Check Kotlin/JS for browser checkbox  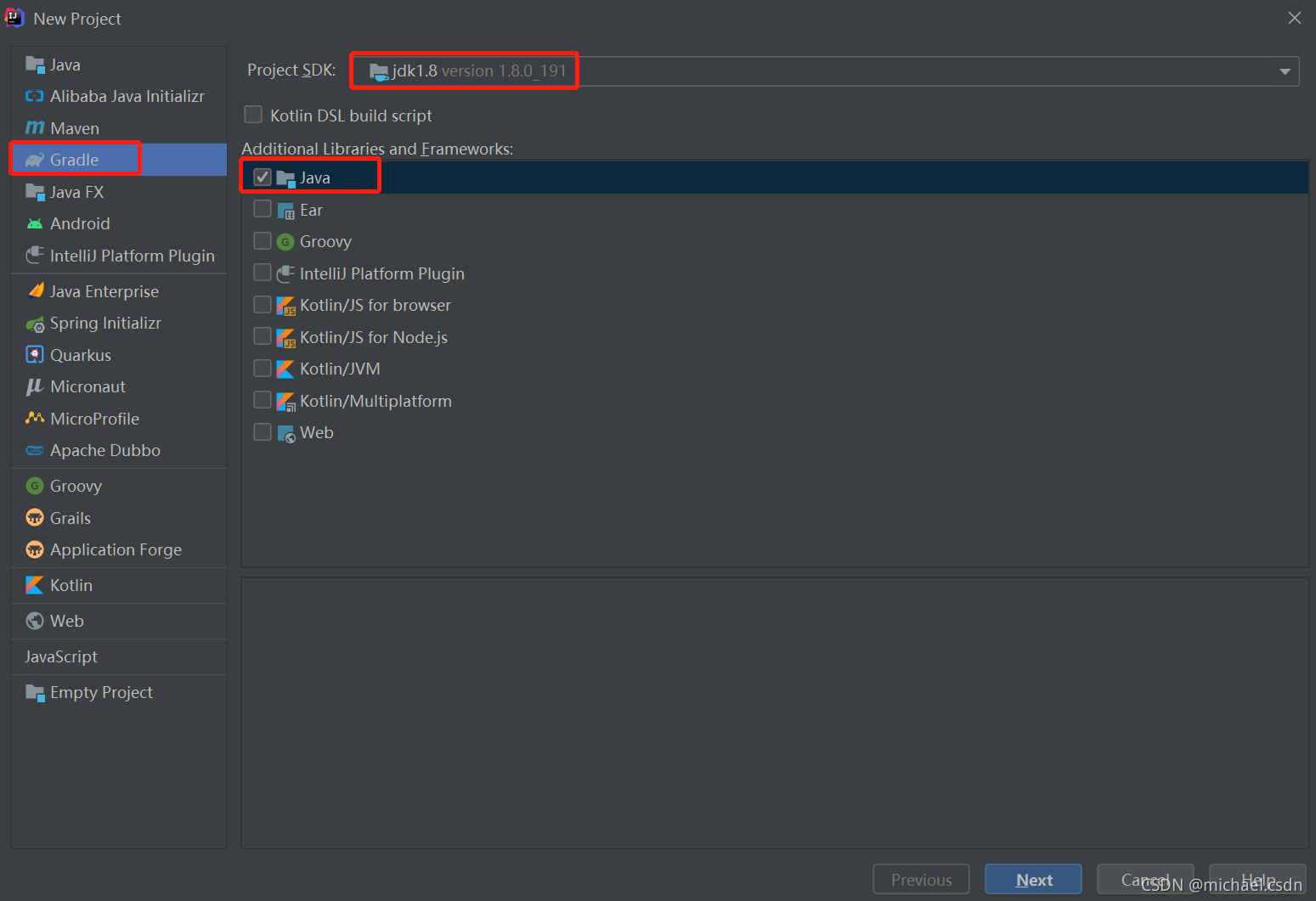tap(263, 304)
